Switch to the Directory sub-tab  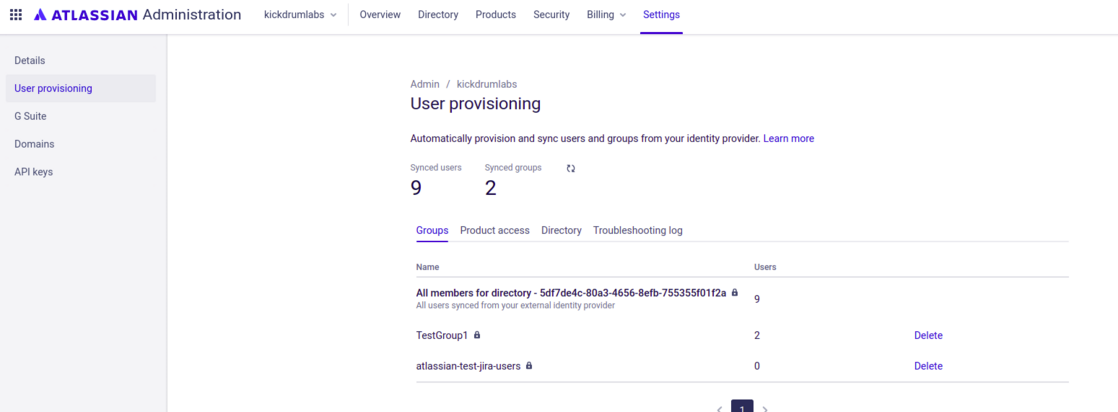tap(561, 230)
